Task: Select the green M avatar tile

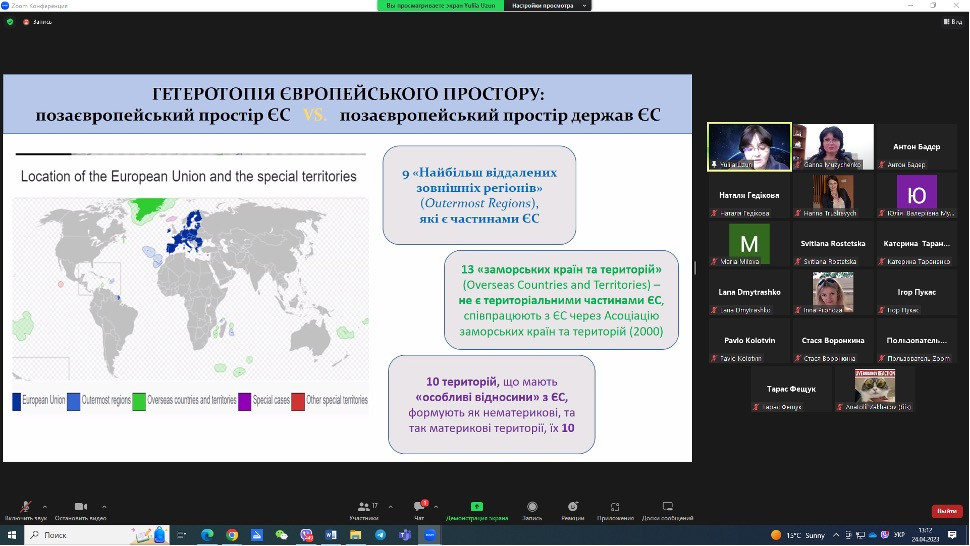Action: (x=749, y=244)
